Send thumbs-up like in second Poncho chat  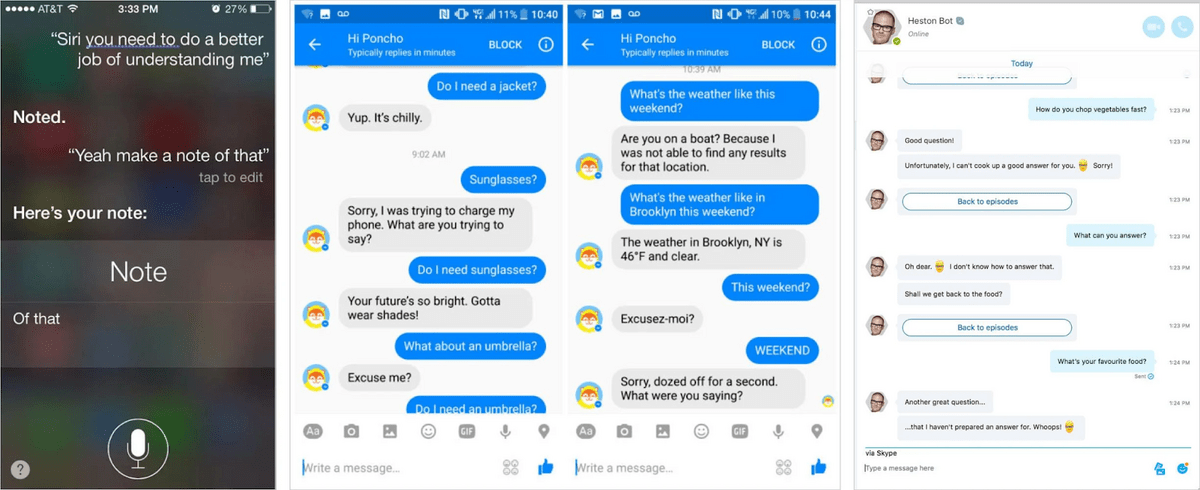click(818, 467)
